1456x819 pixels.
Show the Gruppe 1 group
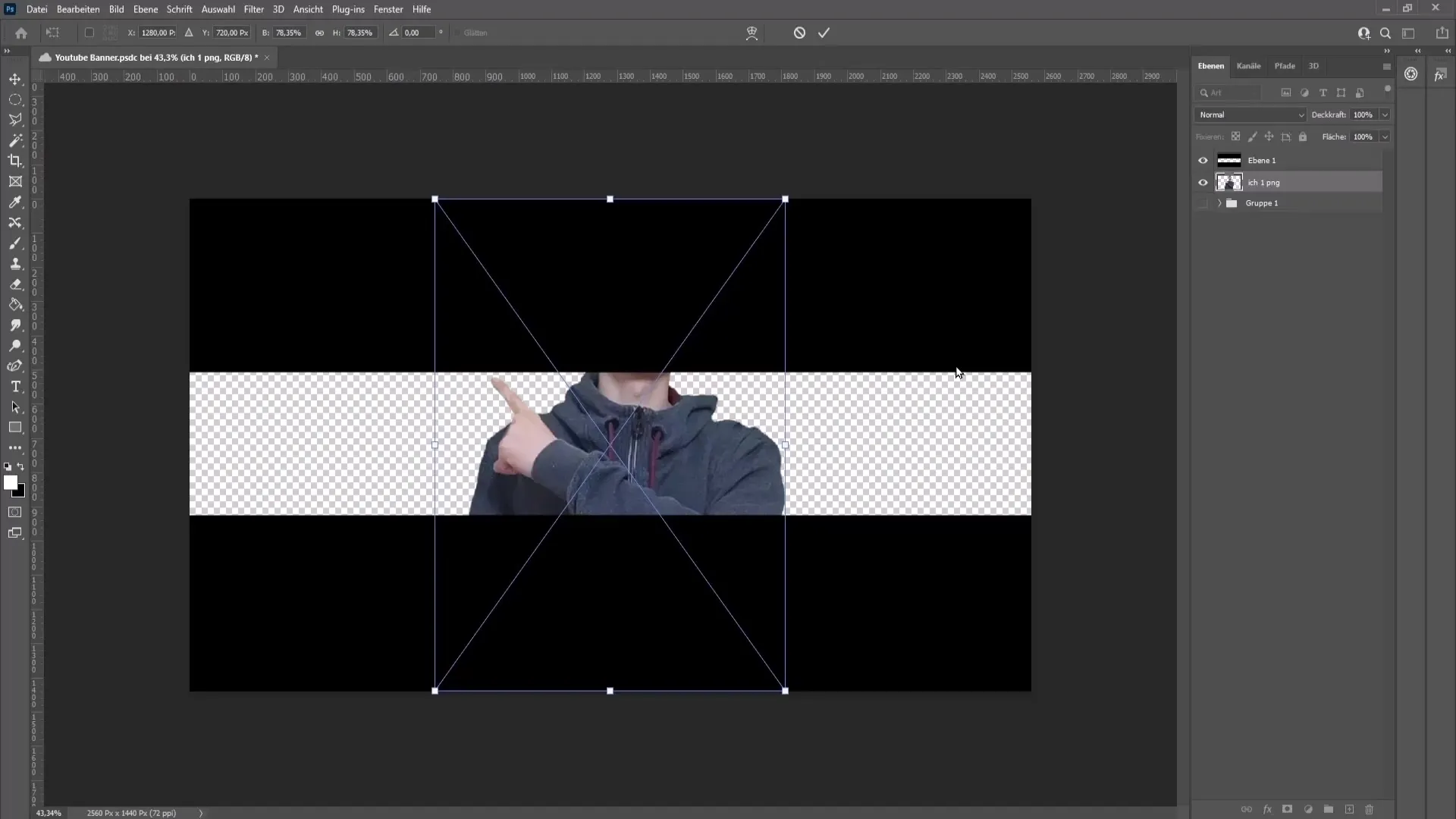tap(1203, 203)
